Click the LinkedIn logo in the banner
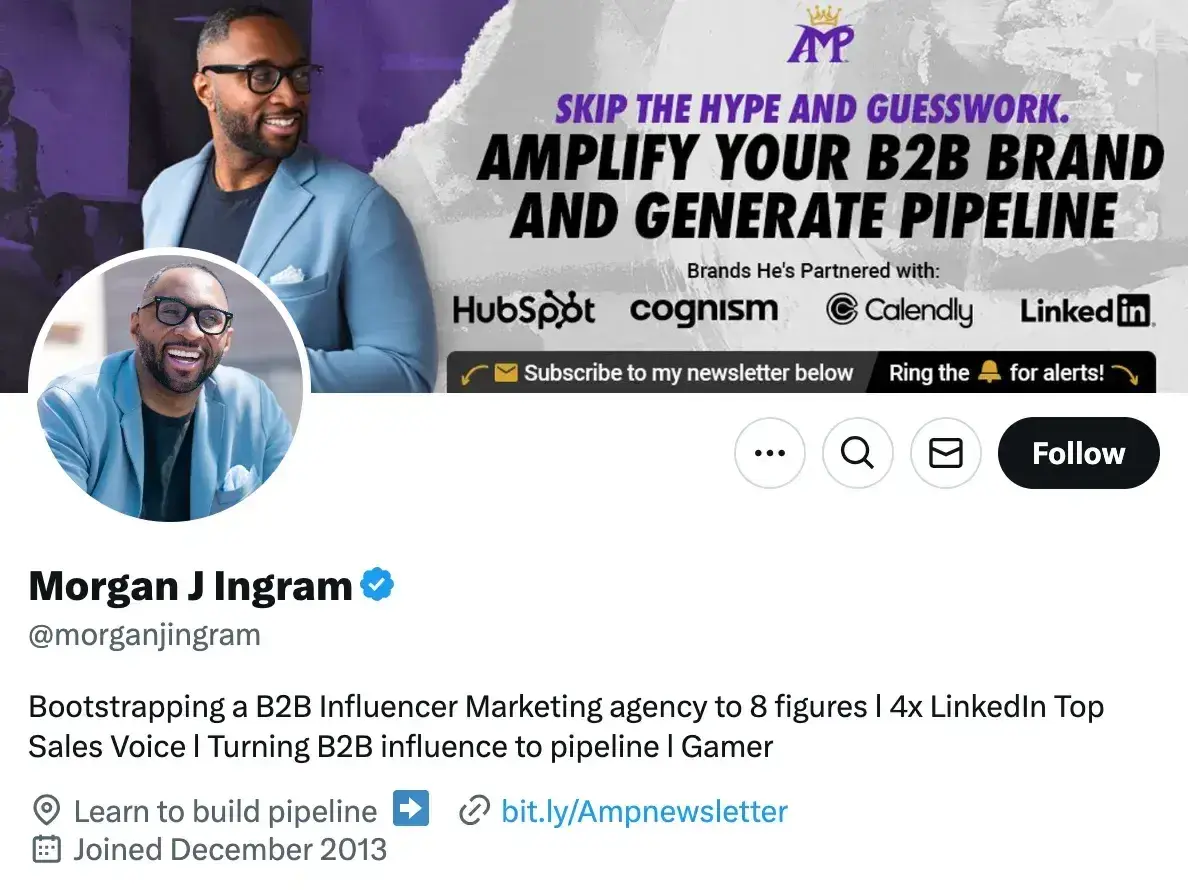 (x=1086, y=310)
